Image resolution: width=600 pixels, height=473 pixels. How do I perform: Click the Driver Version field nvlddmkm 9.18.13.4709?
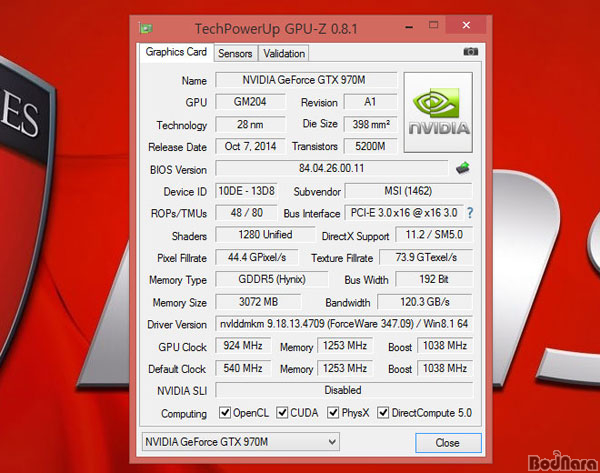(x=344, y=324)
